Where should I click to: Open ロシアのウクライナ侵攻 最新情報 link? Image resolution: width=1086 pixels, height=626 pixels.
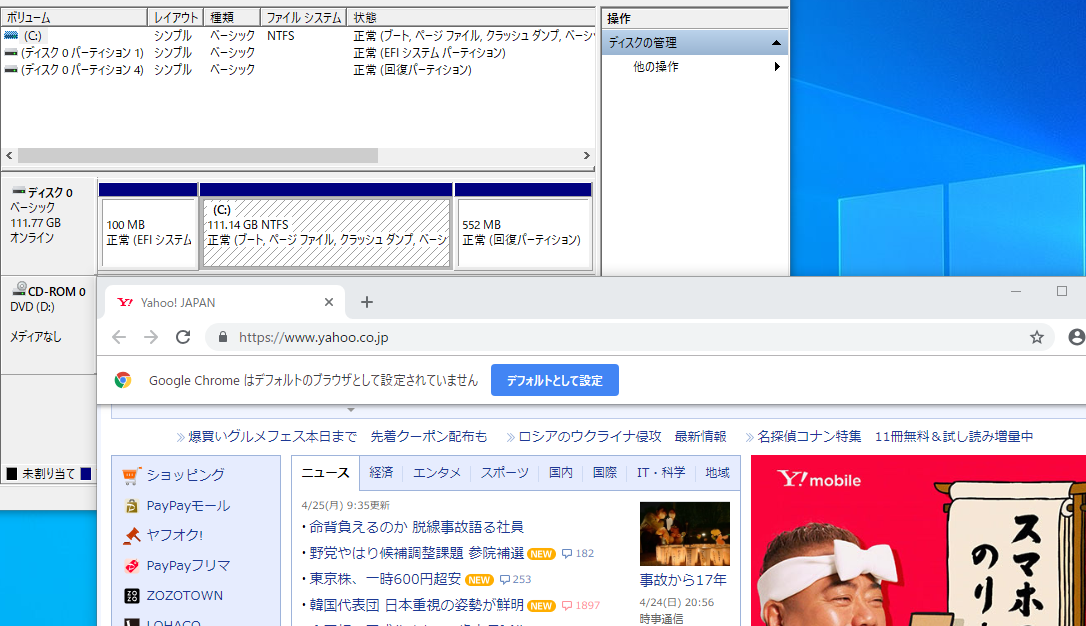623,436
